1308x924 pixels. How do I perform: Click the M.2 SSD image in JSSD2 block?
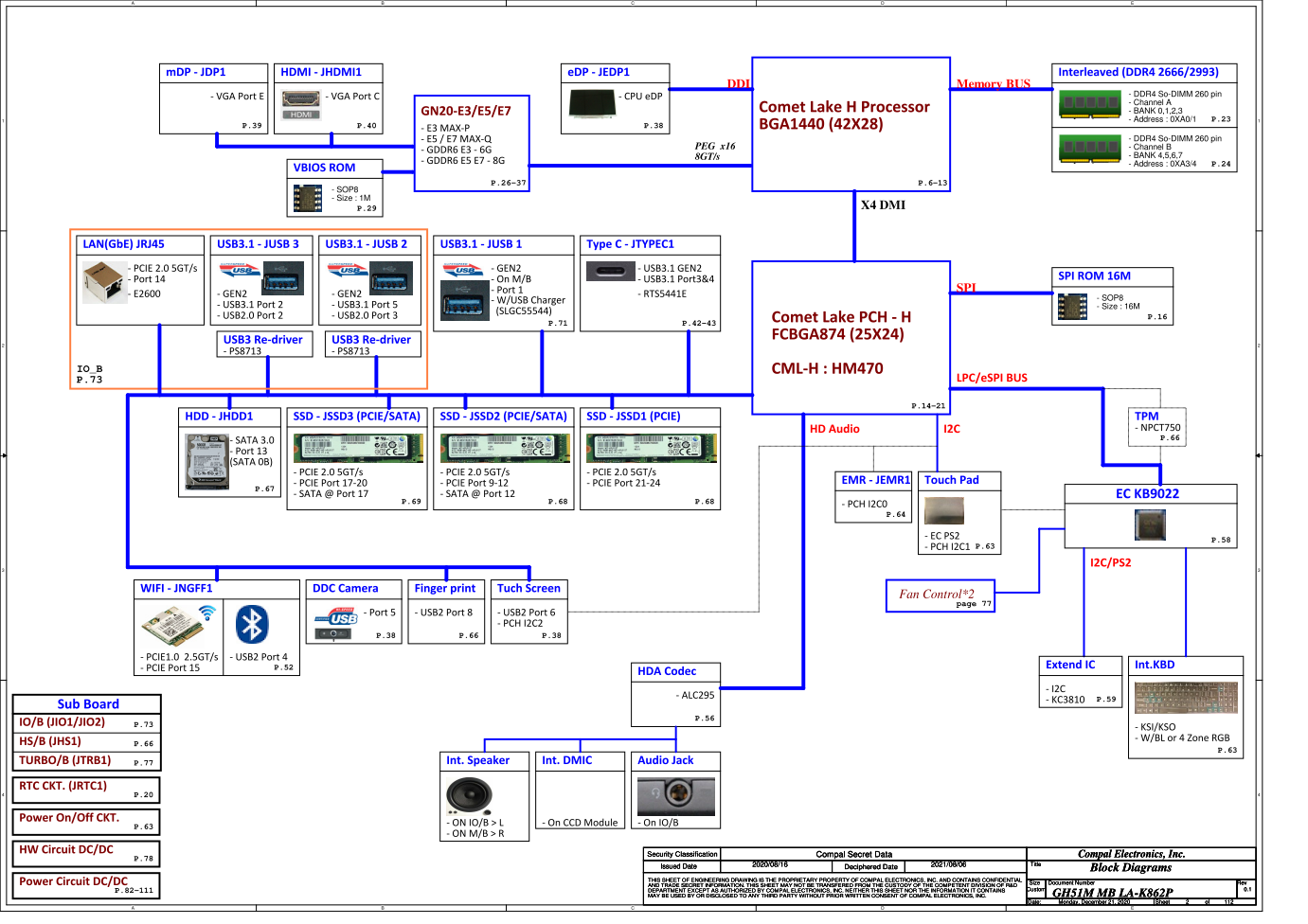(x=505, y=448)
